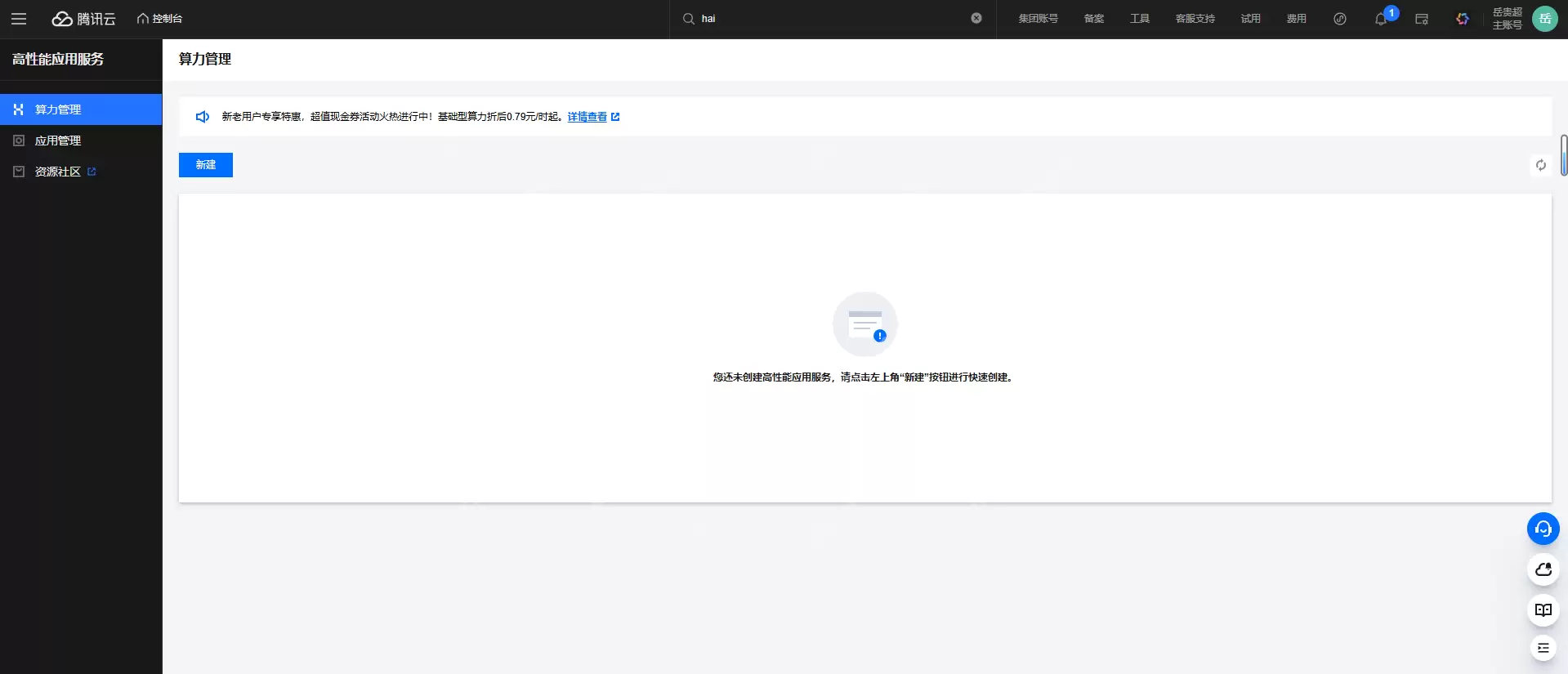Expand the 客服支持 top menu
The image size is (1568, 674).
coord(1195,19)
